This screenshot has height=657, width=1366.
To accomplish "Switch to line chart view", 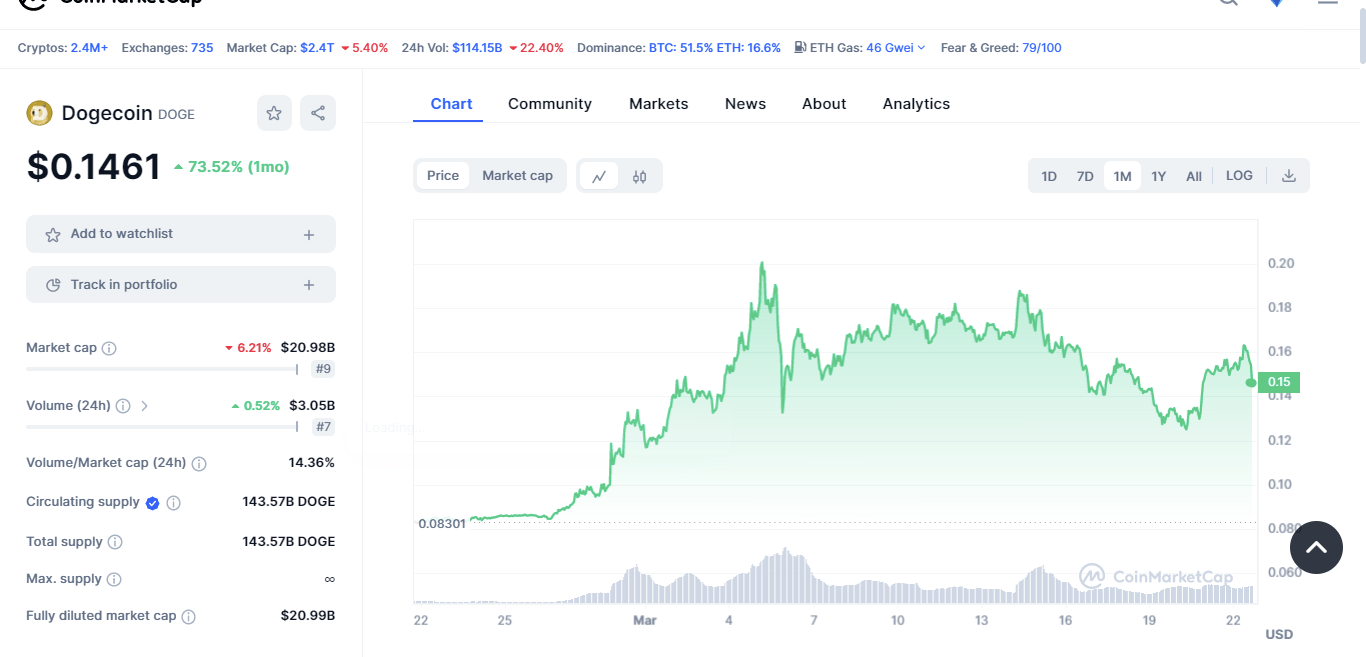I will click(x=599, y=176).
